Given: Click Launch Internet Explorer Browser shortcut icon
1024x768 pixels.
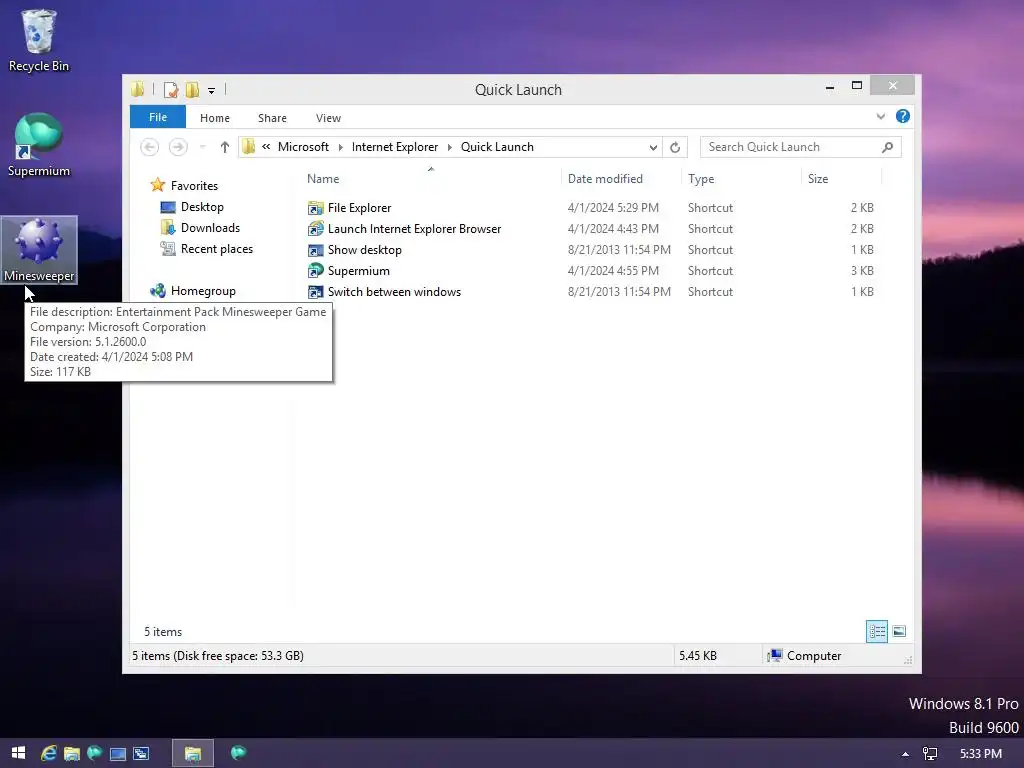Looking at the screenshot, I should click(x=315, y=229).
